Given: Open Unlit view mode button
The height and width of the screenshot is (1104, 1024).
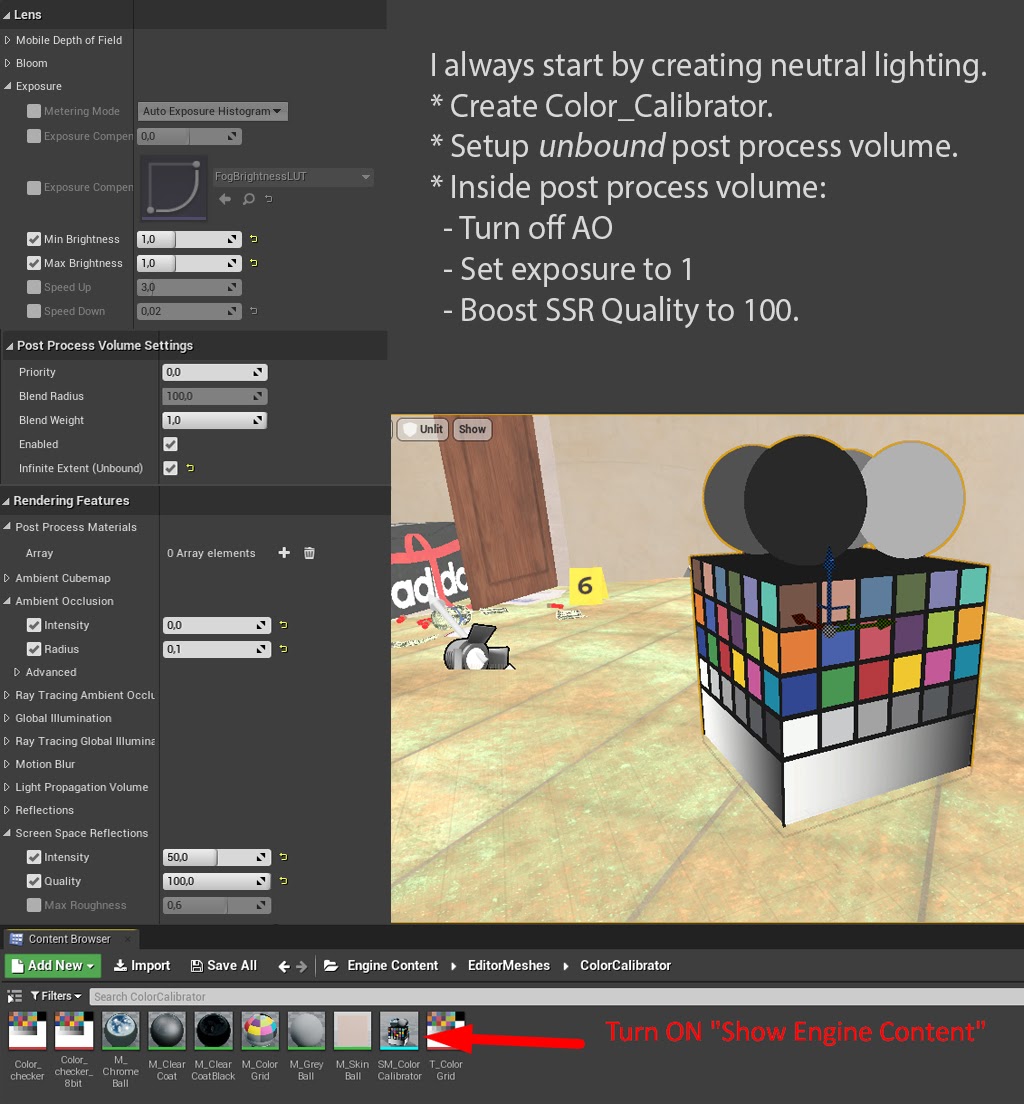Looking at the screenshot, I should click(x=423, y=429).
